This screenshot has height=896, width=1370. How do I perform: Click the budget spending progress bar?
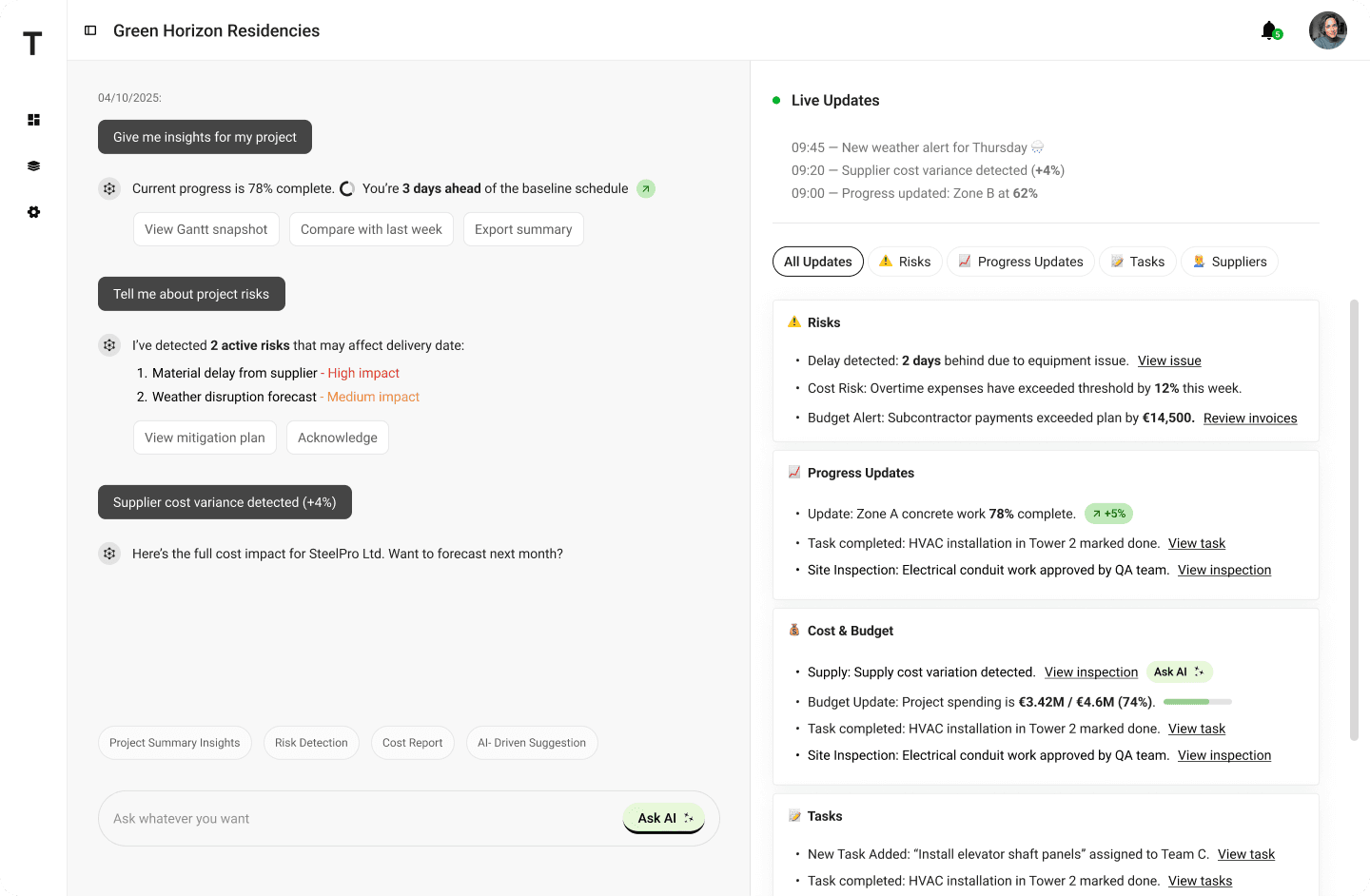(x=1197, y=701)
